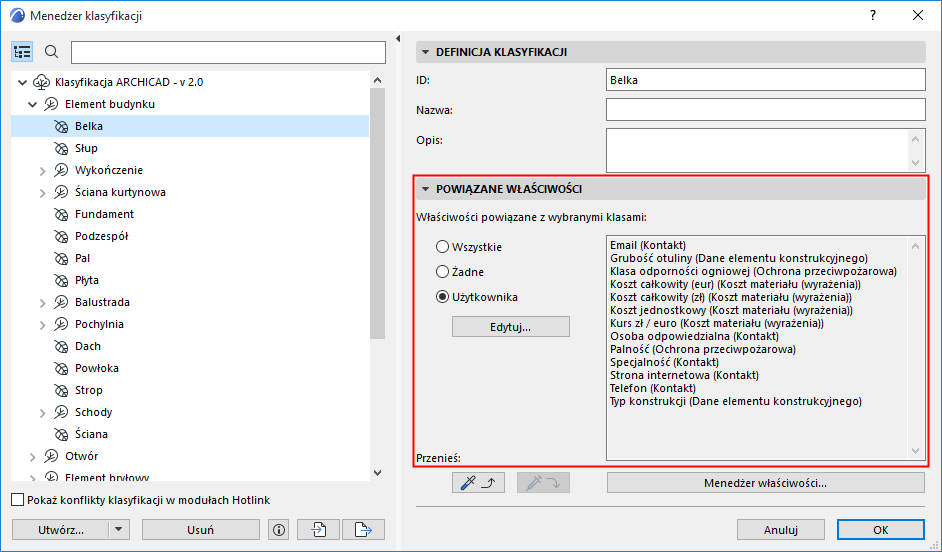
Task: Click the Fundament leaf icon
Action: pyautogui.click(x=61, y=214)
